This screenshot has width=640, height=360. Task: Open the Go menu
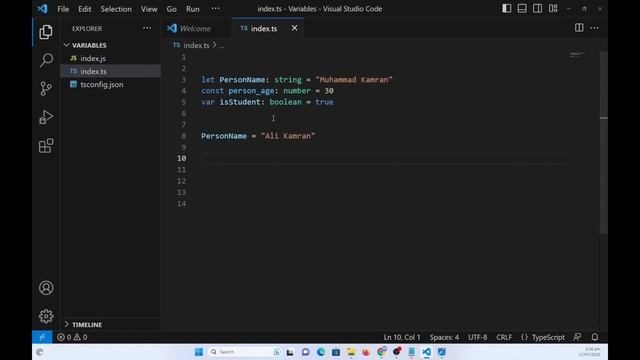171,9
